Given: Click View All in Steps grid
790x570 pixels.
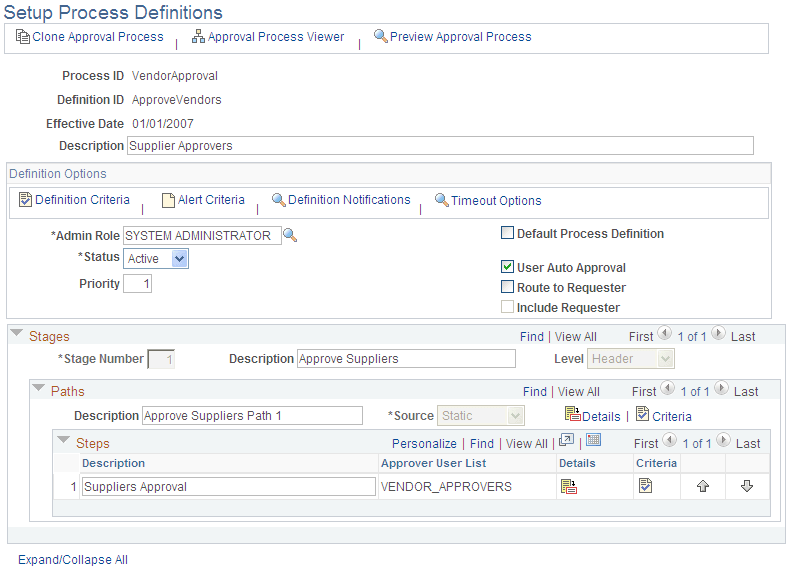Looking at the screenshot, I should 526,444.
